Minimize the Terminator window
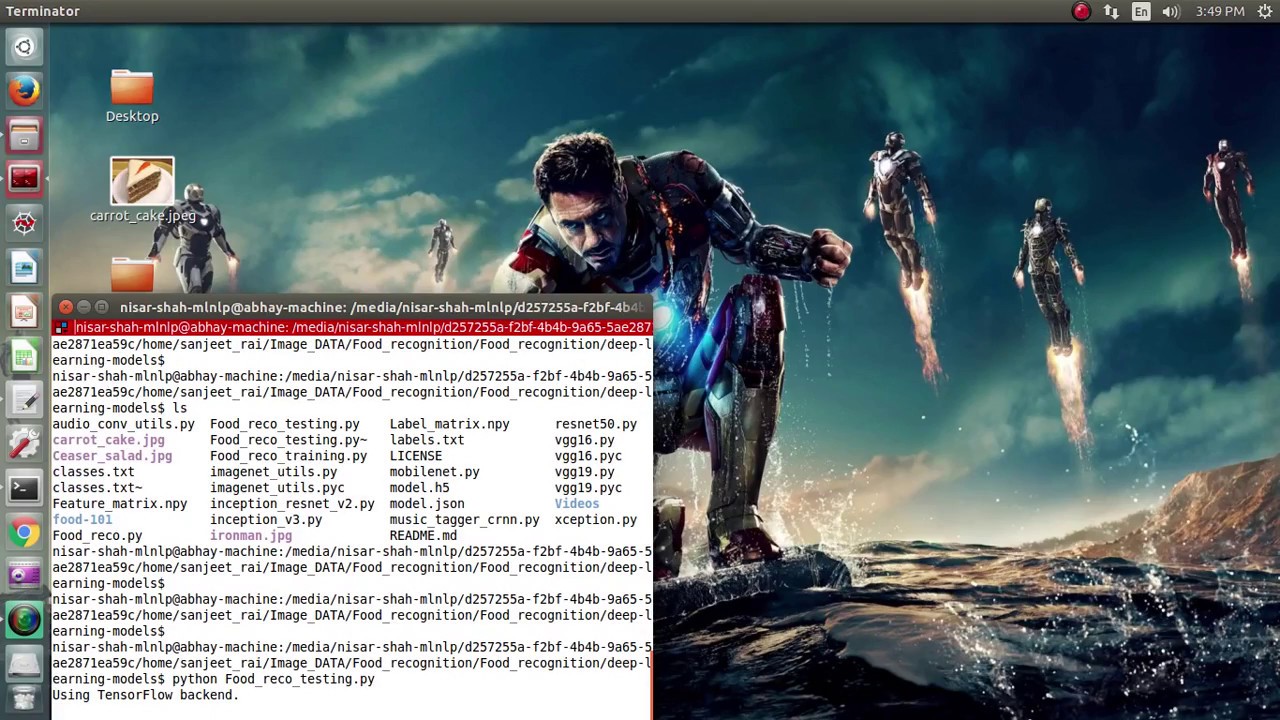Screen dimensions: 1280x720 [x=84, y=308]
